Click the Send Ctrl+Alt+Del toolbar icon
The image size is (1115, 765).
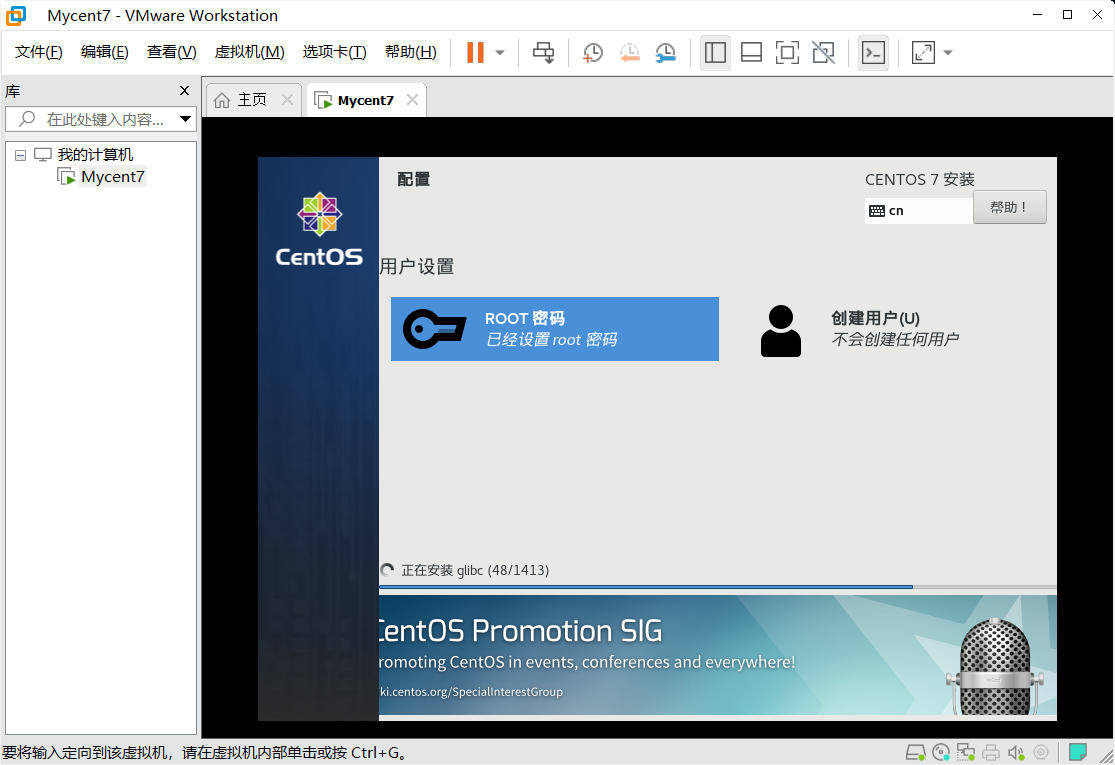544,53
